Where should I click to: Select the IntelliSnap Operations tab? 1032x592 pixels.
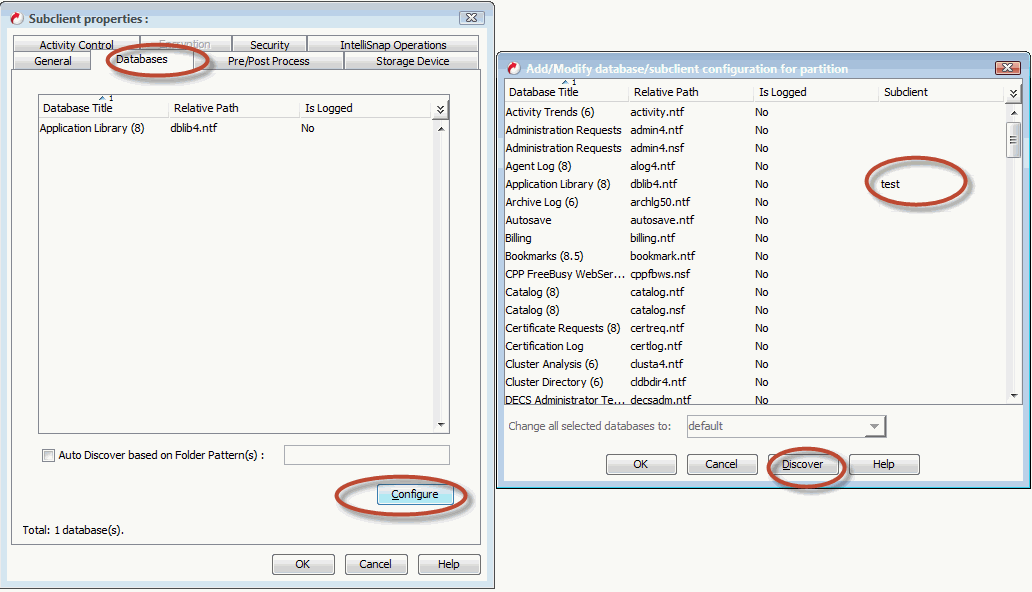coord(393,45)
